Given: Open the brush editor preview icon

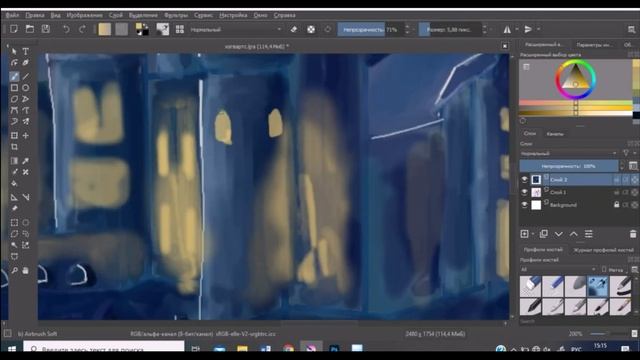Looking at the screenshot, I should click(162, 29).
